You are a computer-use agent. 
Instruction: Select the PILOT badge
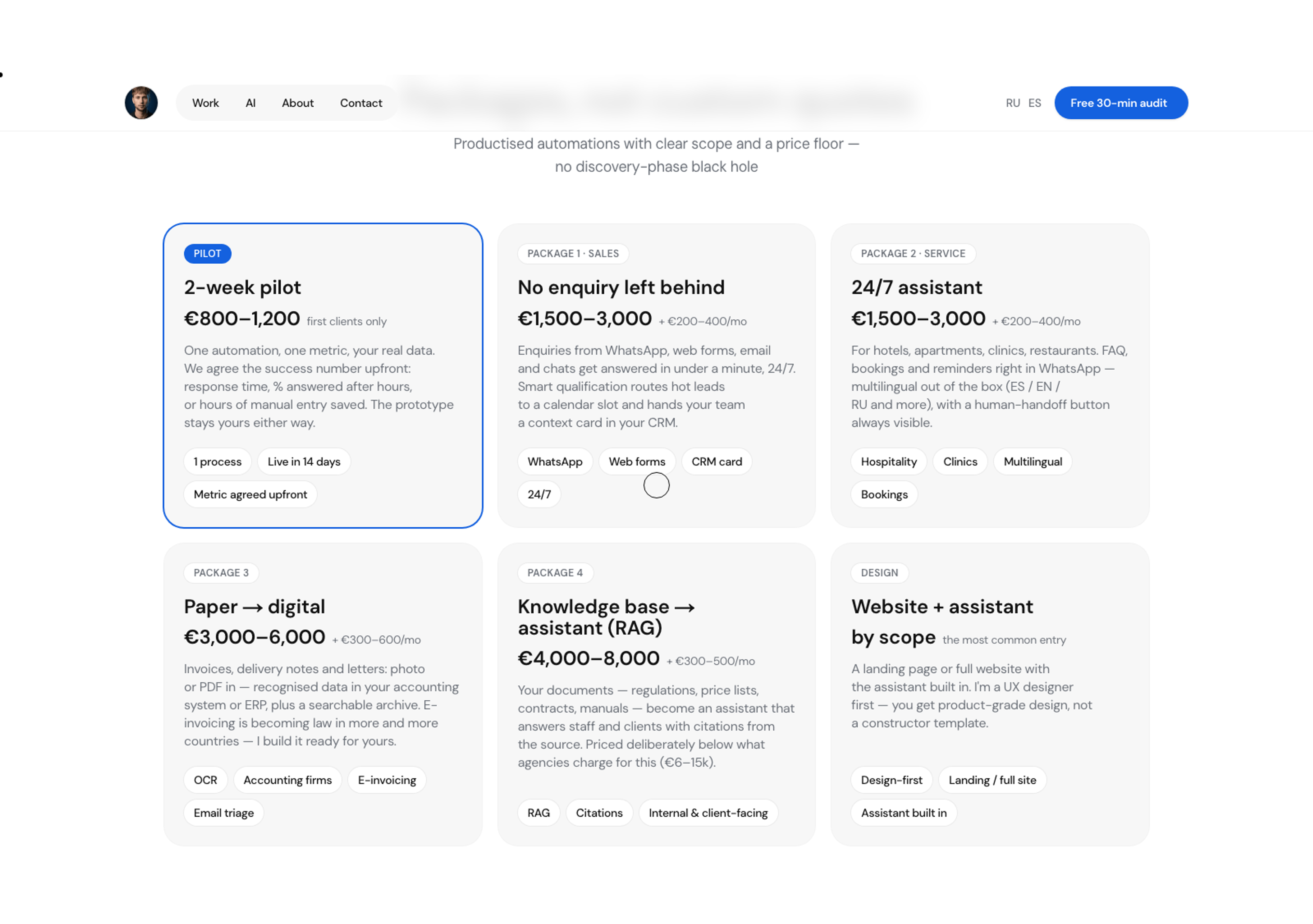point(207,253)
